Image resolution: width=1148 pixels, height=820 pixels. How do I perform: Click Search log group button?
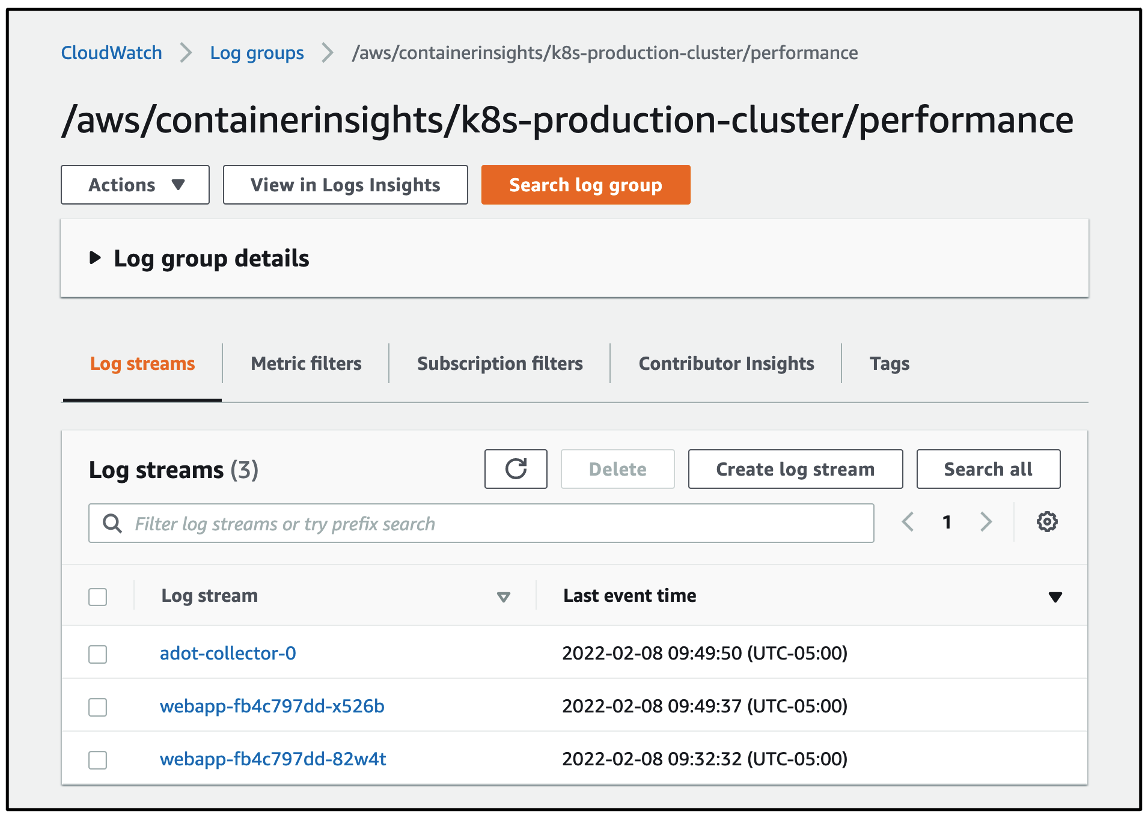pyautogui.click(x=585, y=184)
